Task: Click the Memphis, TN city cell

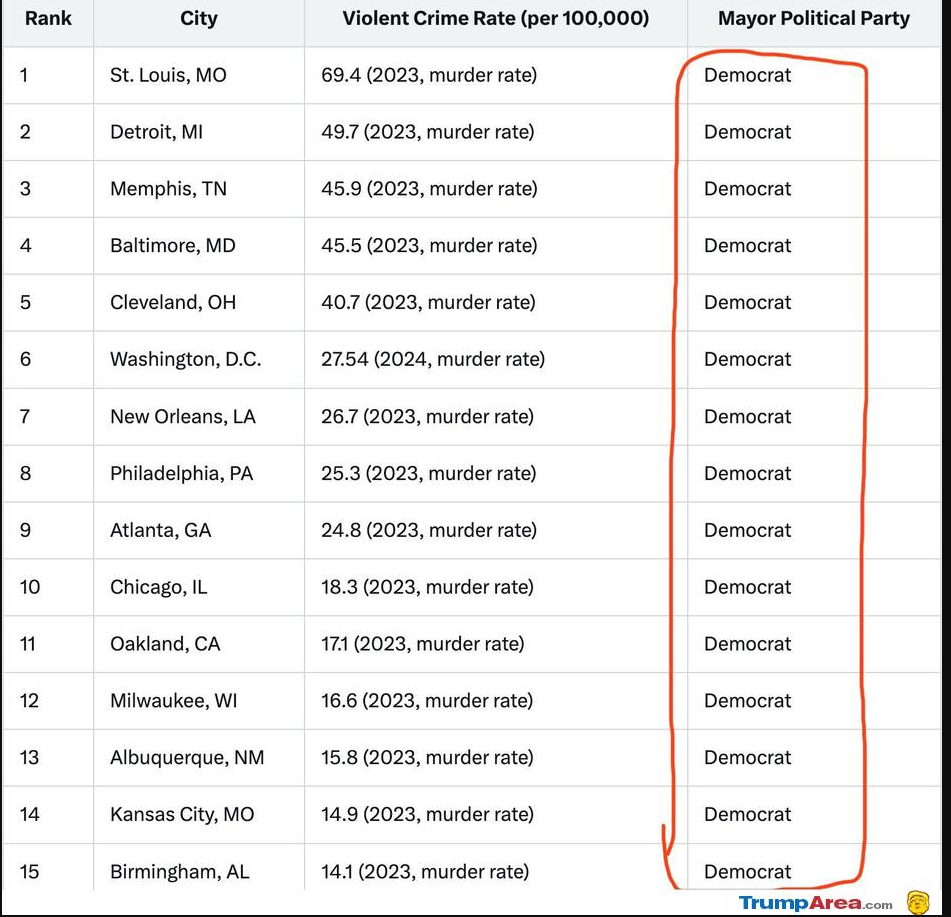Action: click(x=199, y=189)
